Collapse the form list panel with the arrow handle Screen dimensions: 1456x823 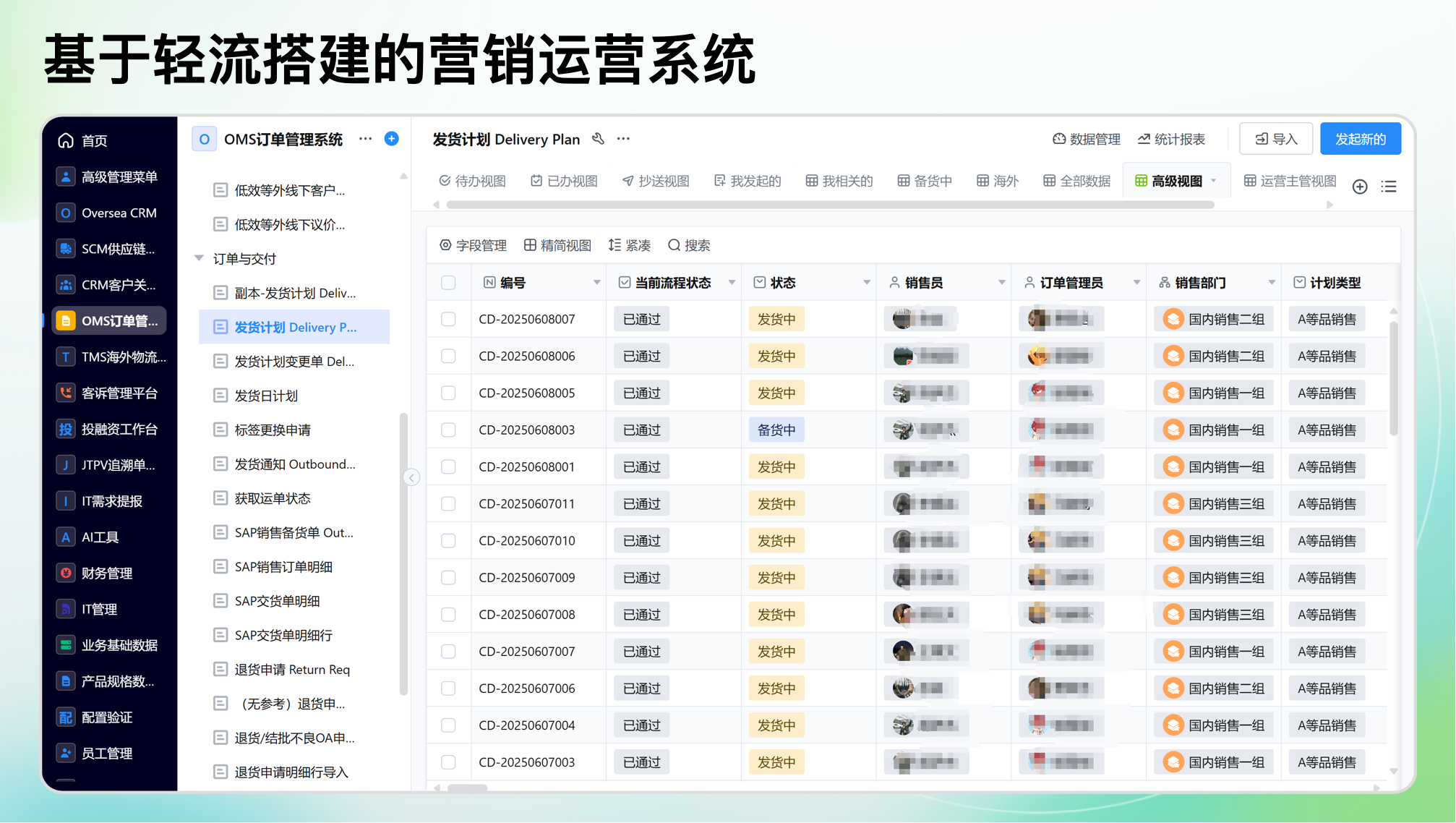click(x=412, y=477)
